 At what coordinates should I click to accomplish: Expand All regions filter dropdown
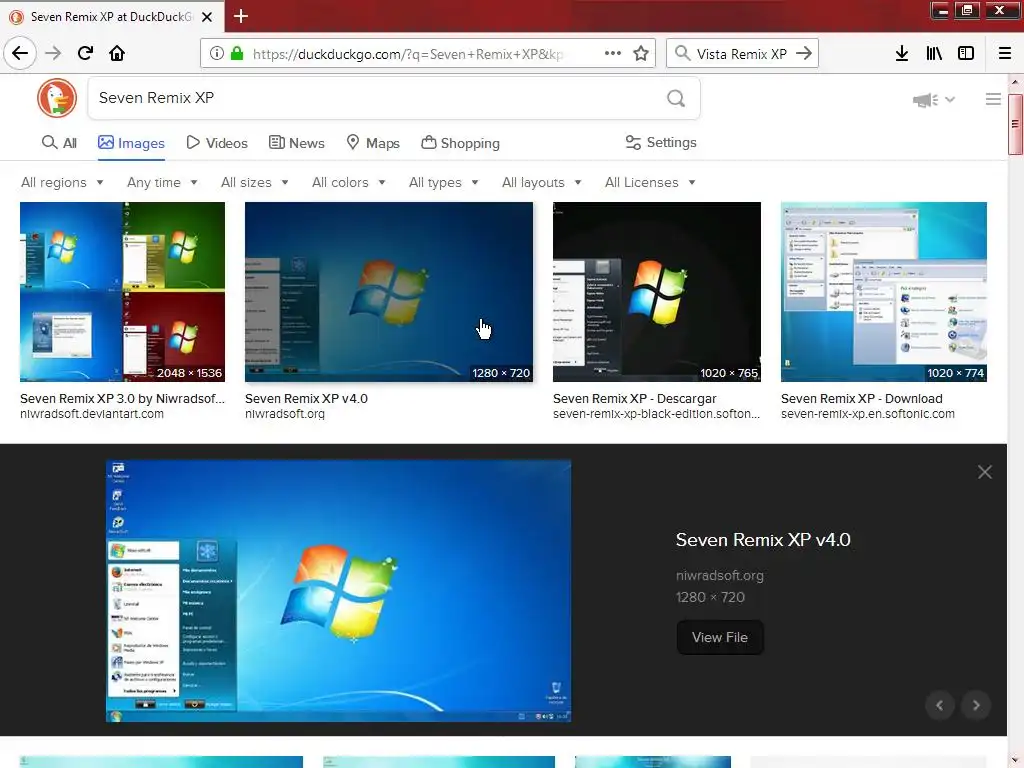click(x=62, y=182)
